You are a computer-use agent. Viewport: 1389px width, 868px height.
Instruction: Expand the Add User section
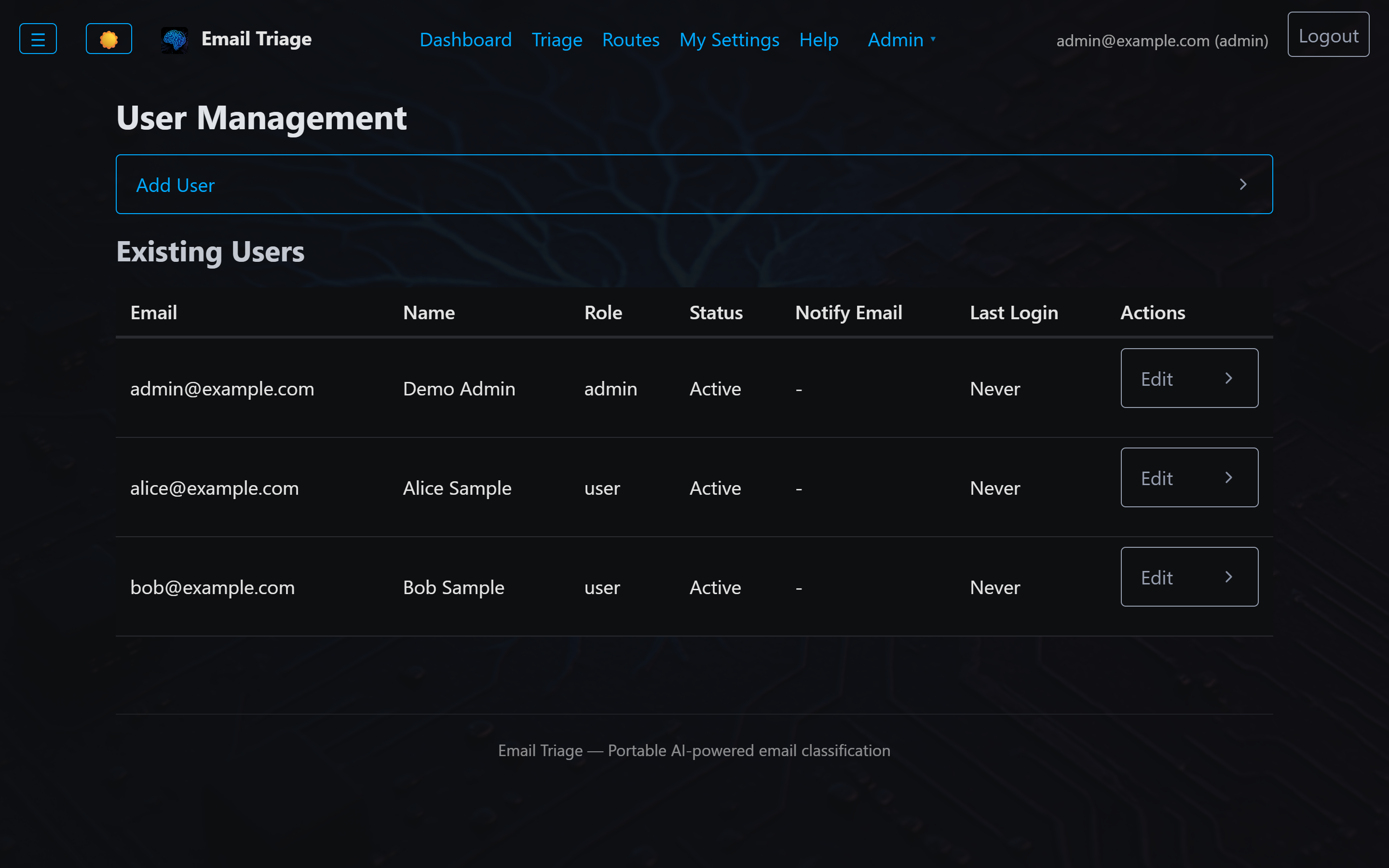(x=694, y=184)
